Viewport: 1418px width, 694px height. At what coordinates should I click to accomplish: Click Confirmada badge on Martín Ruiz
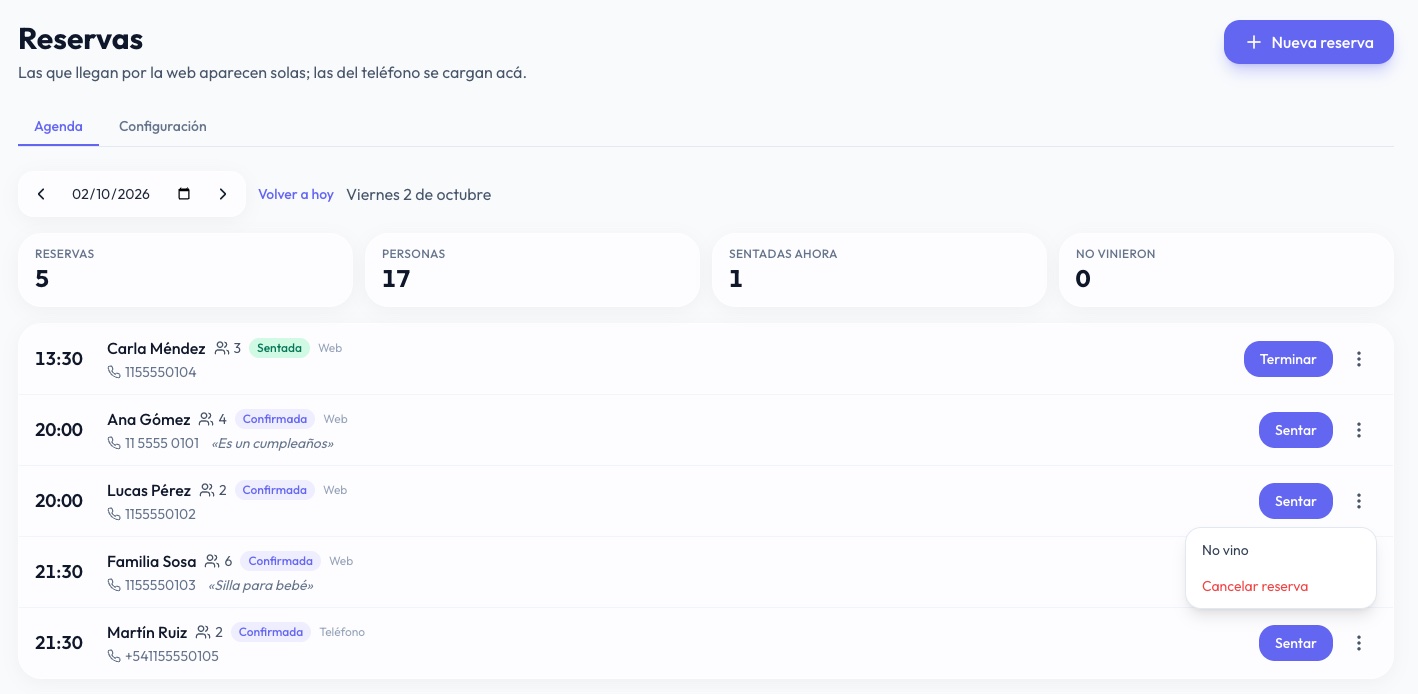coord(271,632)
